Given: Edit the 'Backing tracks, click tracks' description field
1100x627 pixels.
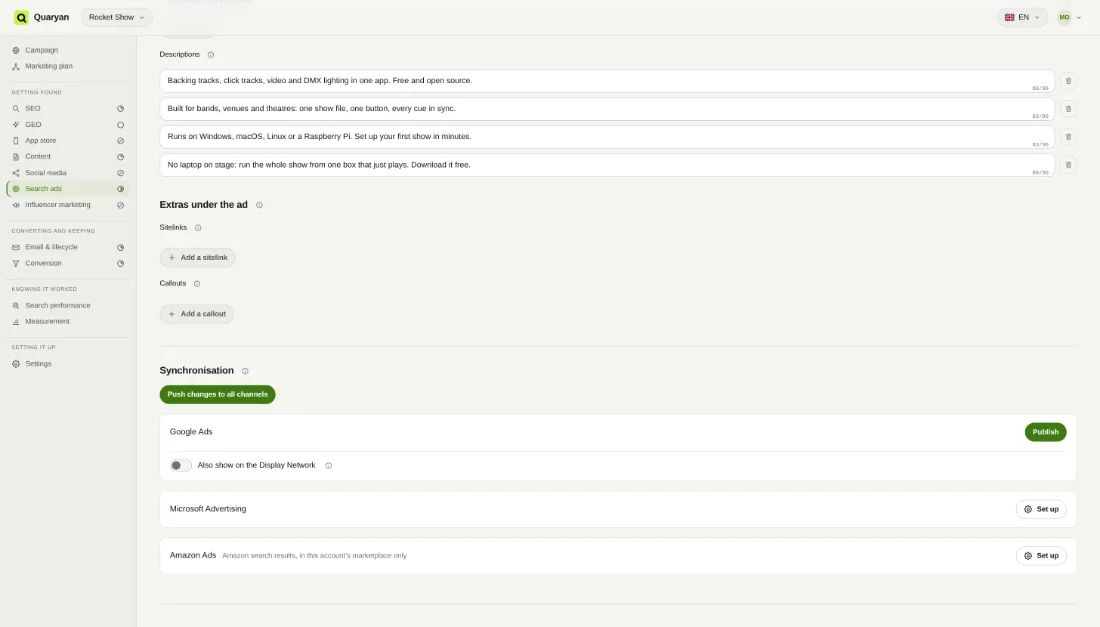Looking at the screenshot, I should coord(607,81).
